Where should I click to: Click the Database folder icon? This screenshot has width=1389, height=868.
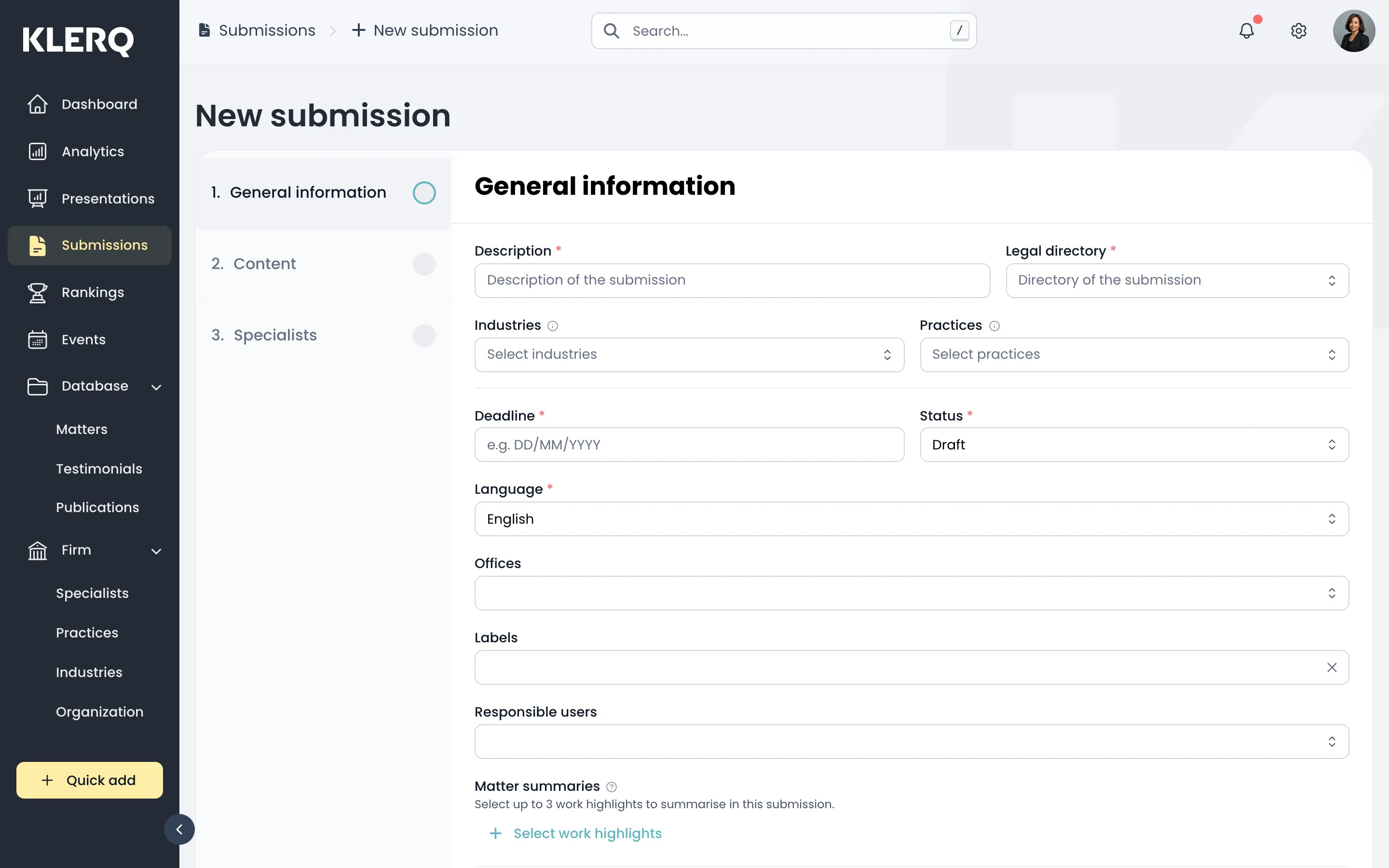[x=38, y=386]
